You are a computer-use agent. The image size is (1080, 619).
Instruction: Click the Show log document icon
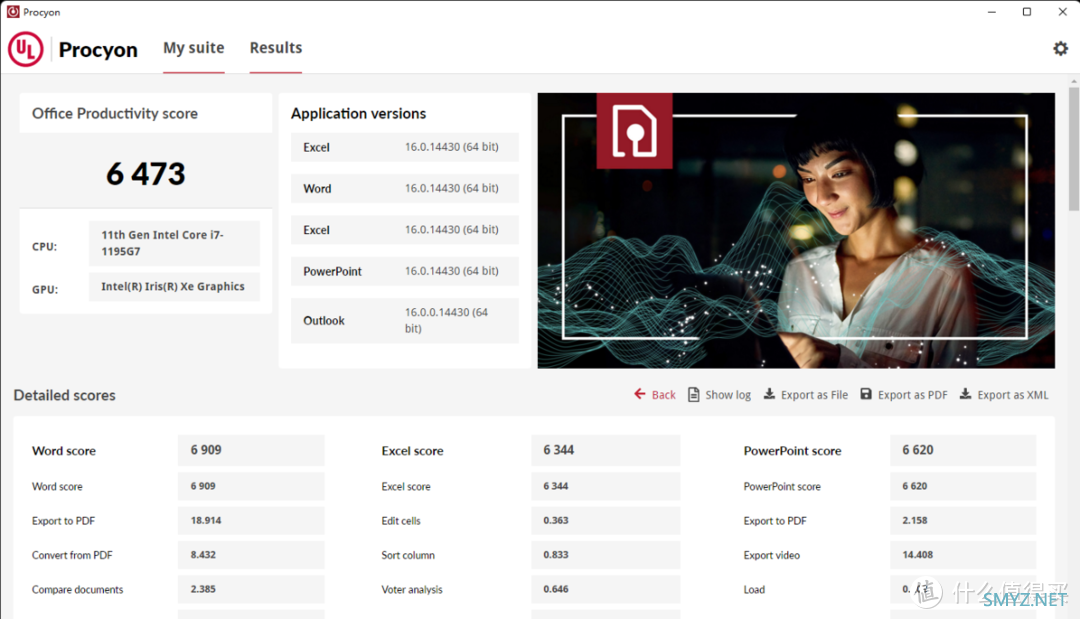[694, 395]
